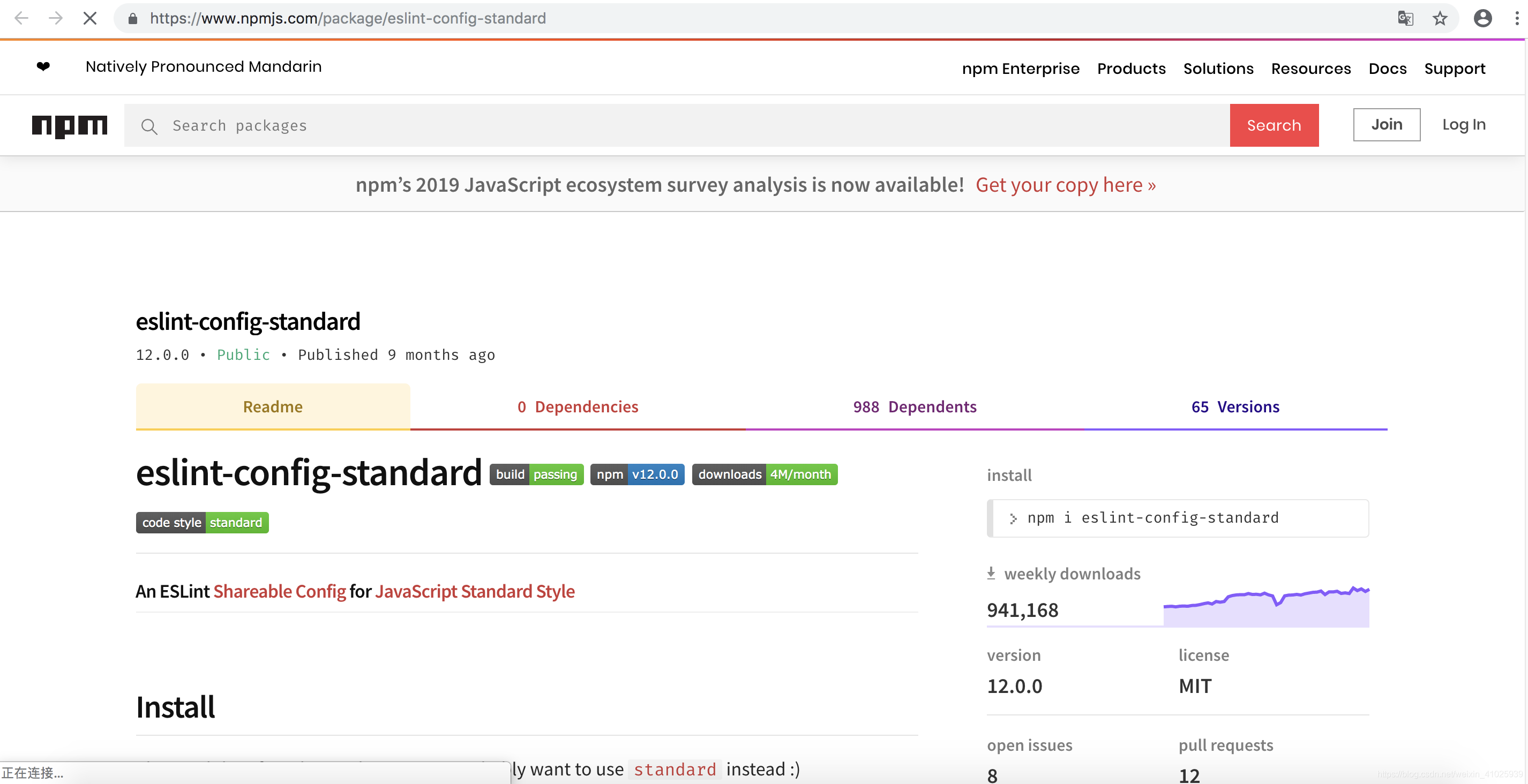This screenshot has height=784, width=1528.
Task: Click the download arrow icon by weekly downloads
Action: click(x=991, y=573)
